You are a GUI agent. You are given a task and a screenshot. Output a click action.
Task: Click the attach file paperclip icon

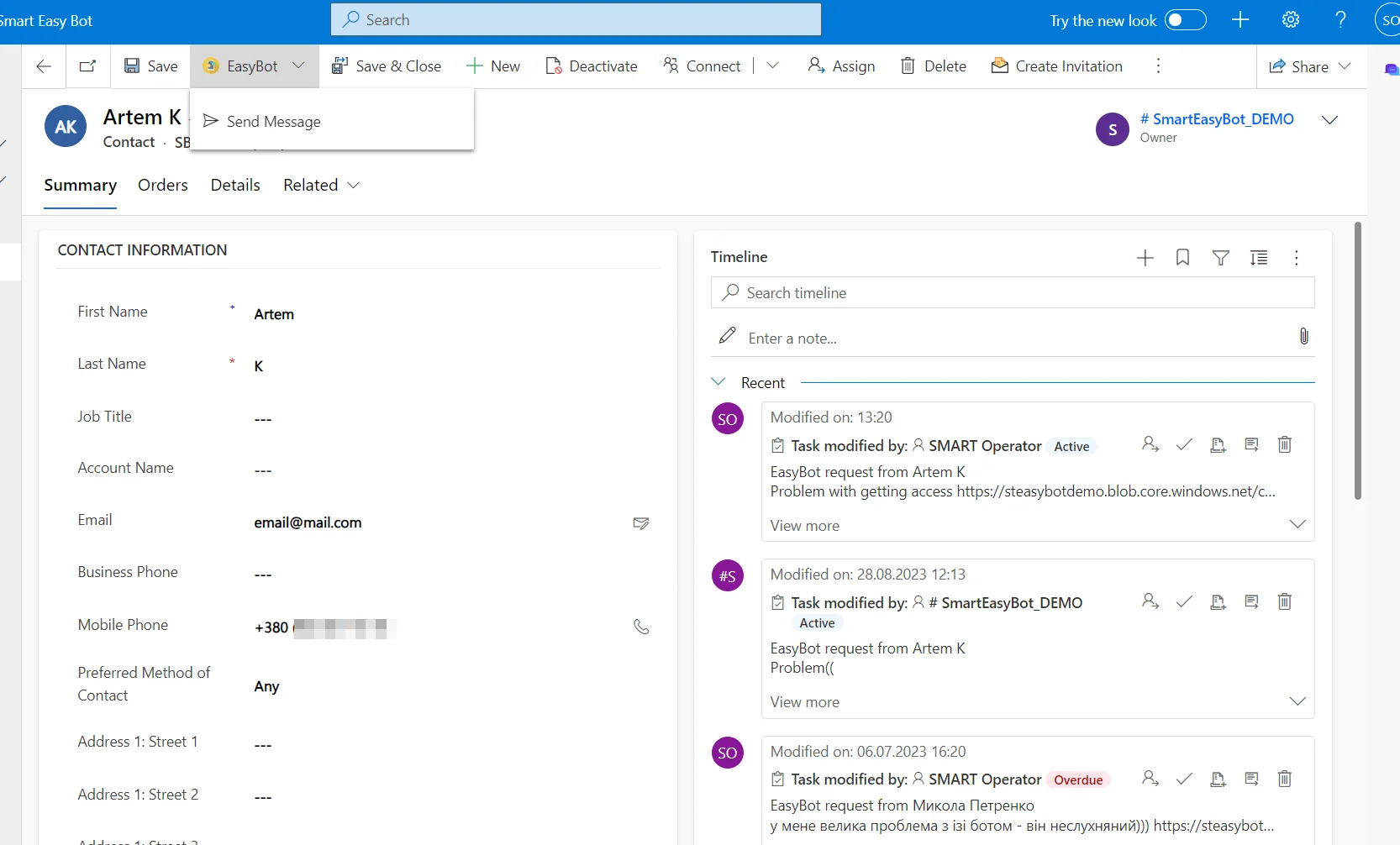(x=1303, y=337)
